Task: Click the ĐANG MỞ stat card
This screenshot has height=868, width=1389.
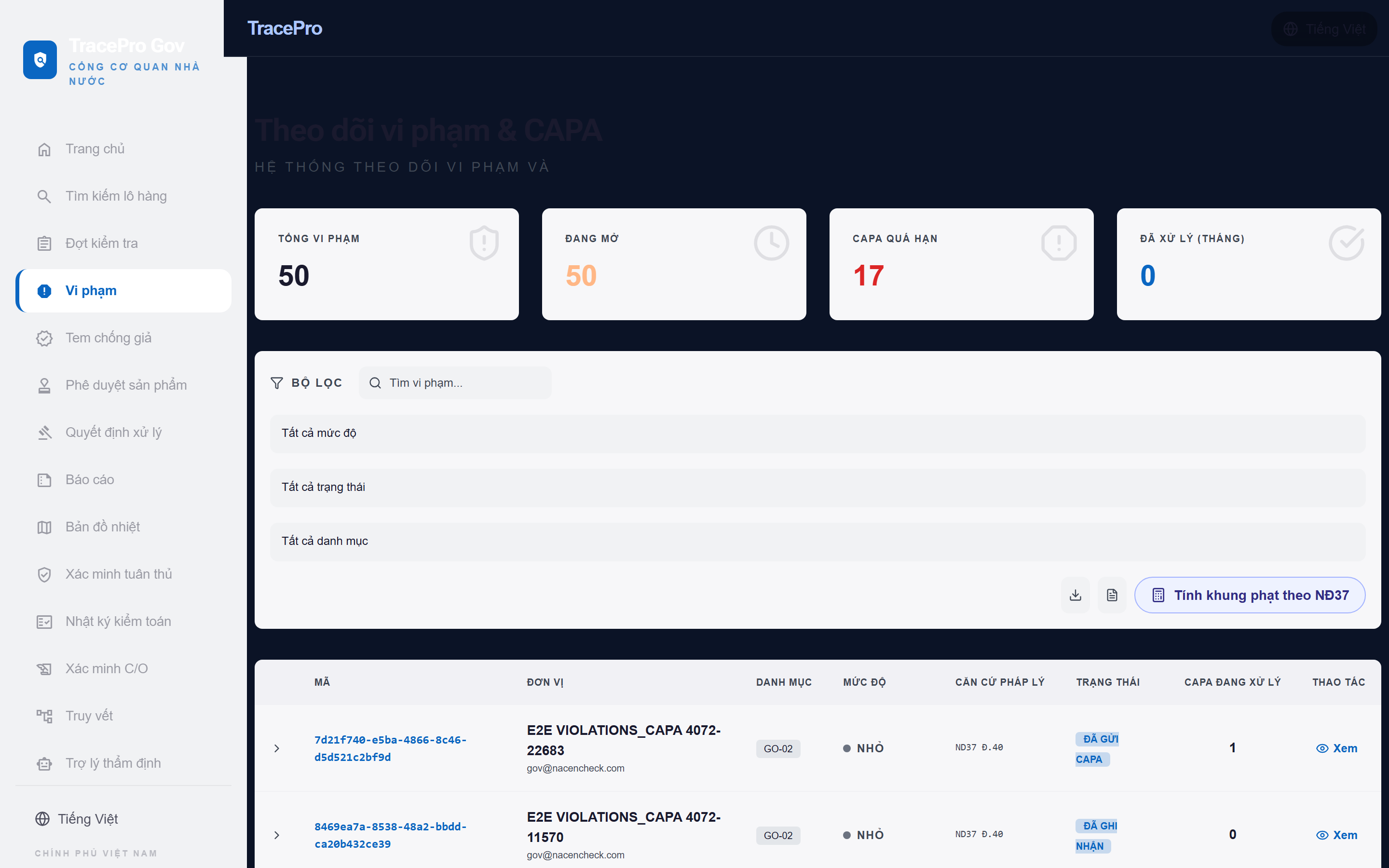Action: (x=674, y=264)
